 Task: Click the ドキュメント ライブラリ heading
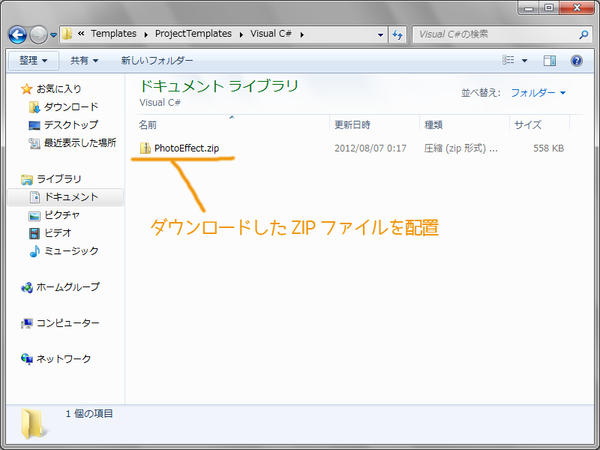tap(218, 86)
